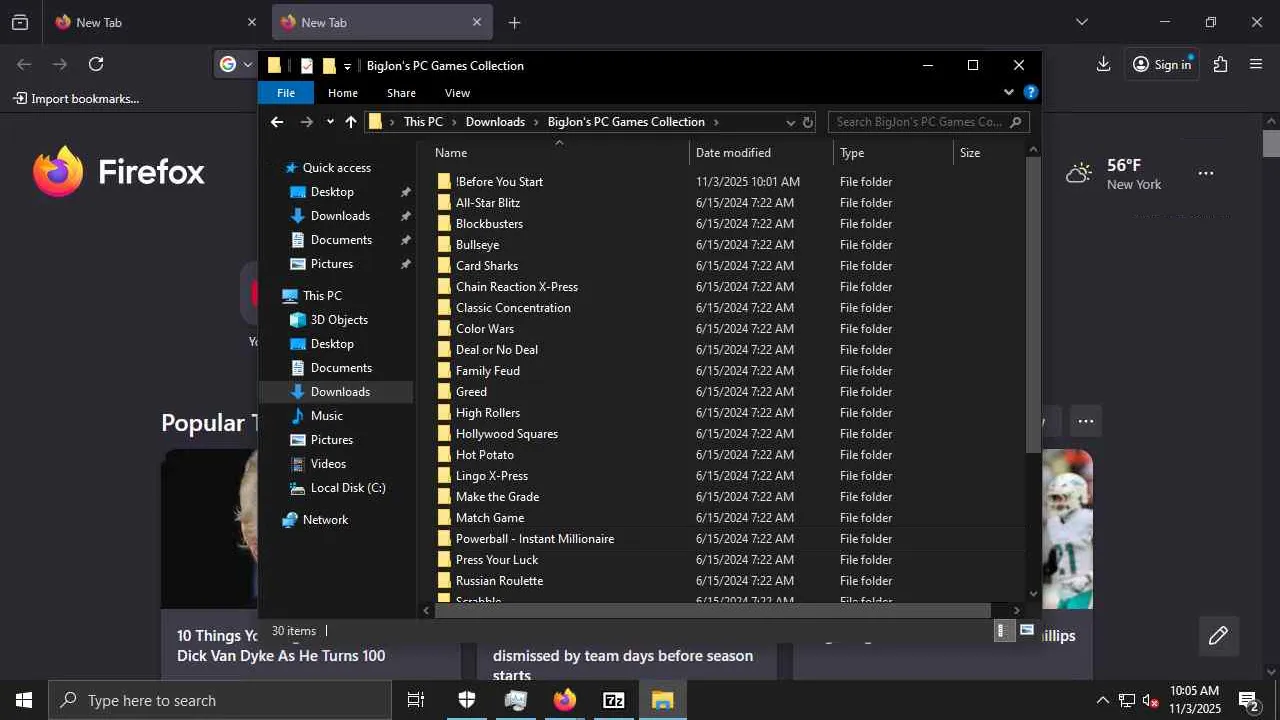Open the Firefox Downloads panel

(x=1103, y=64)
